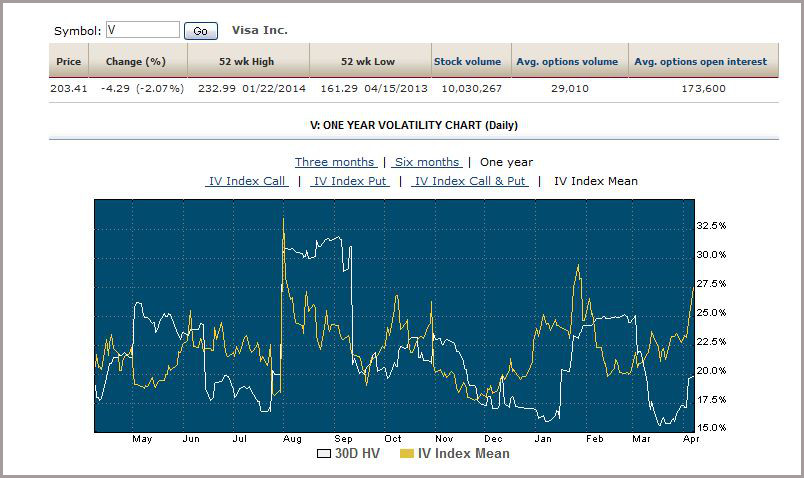Click the Apr month axis label

pyautogui.click(x=691, y=439)
